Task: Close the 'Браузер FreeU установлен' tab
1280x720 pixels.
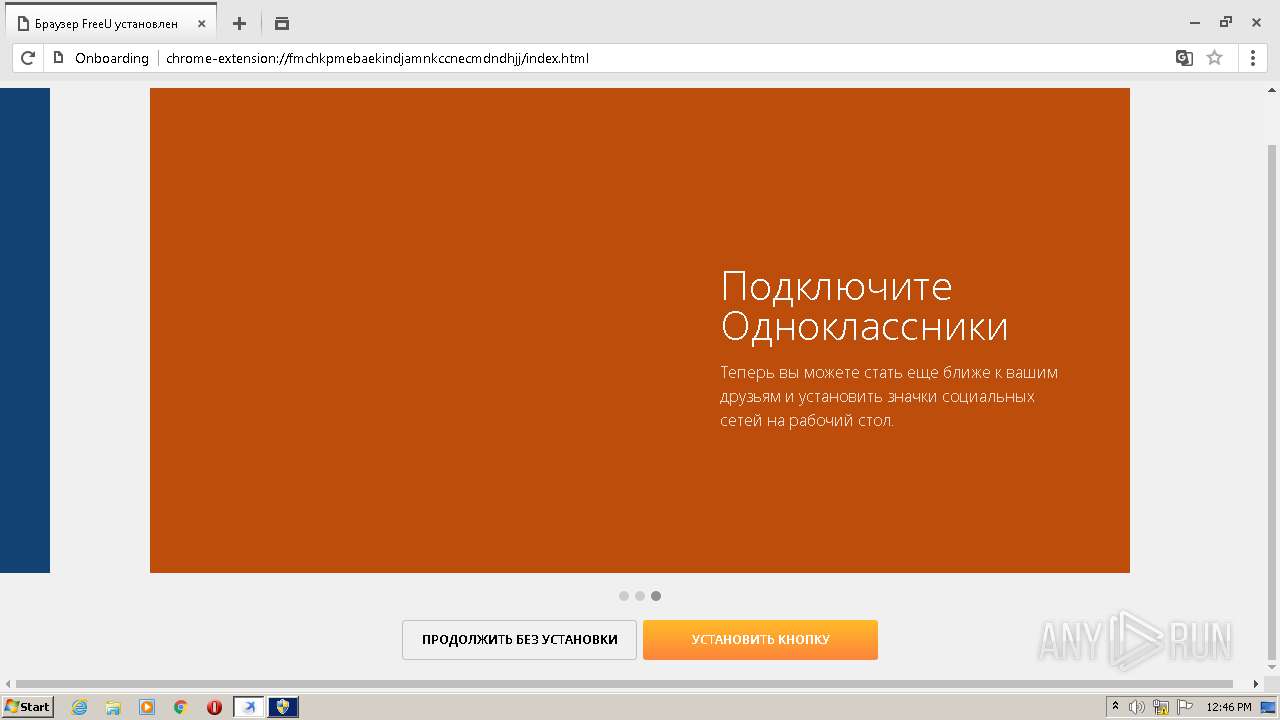Action: [x=201, y=23]
